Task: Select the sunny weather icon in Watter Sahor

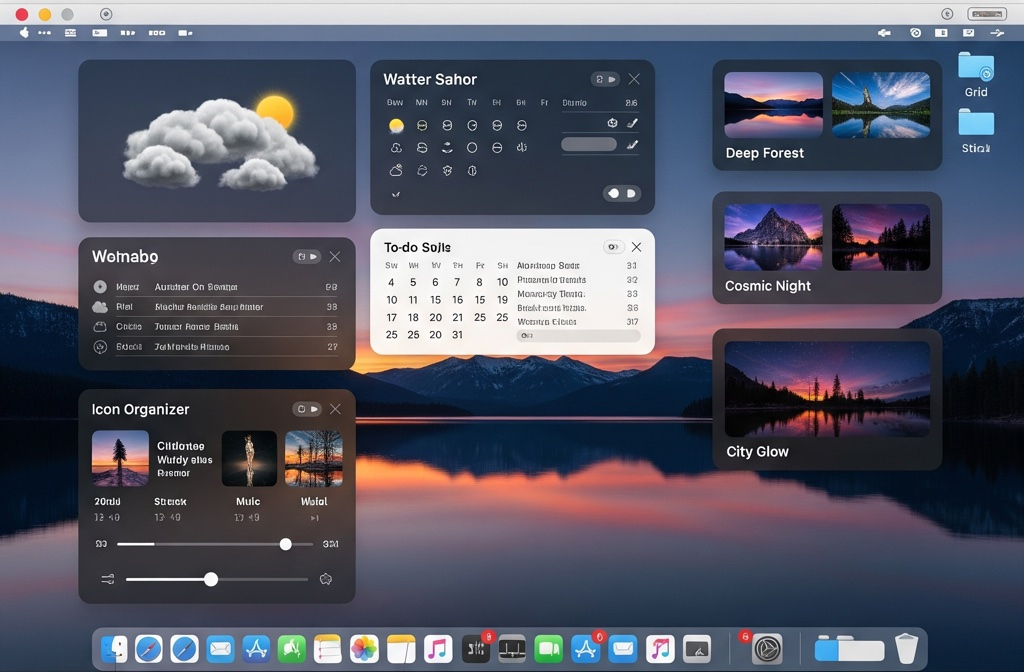Action: pos(396,124)
